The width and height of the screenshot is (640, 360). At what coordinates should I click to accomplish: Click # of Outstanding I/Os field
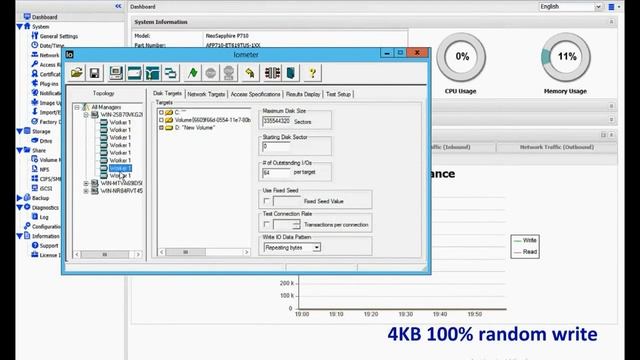tap(276, 173)
